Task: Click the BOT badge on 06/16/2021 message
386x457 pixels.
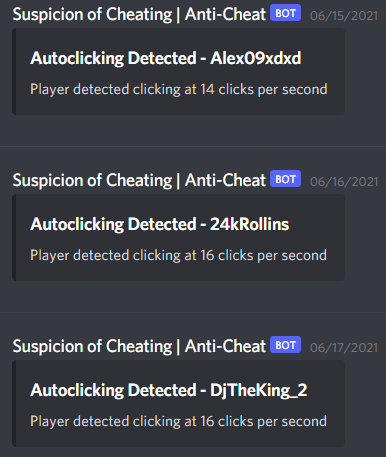Action: click(285, 179)
